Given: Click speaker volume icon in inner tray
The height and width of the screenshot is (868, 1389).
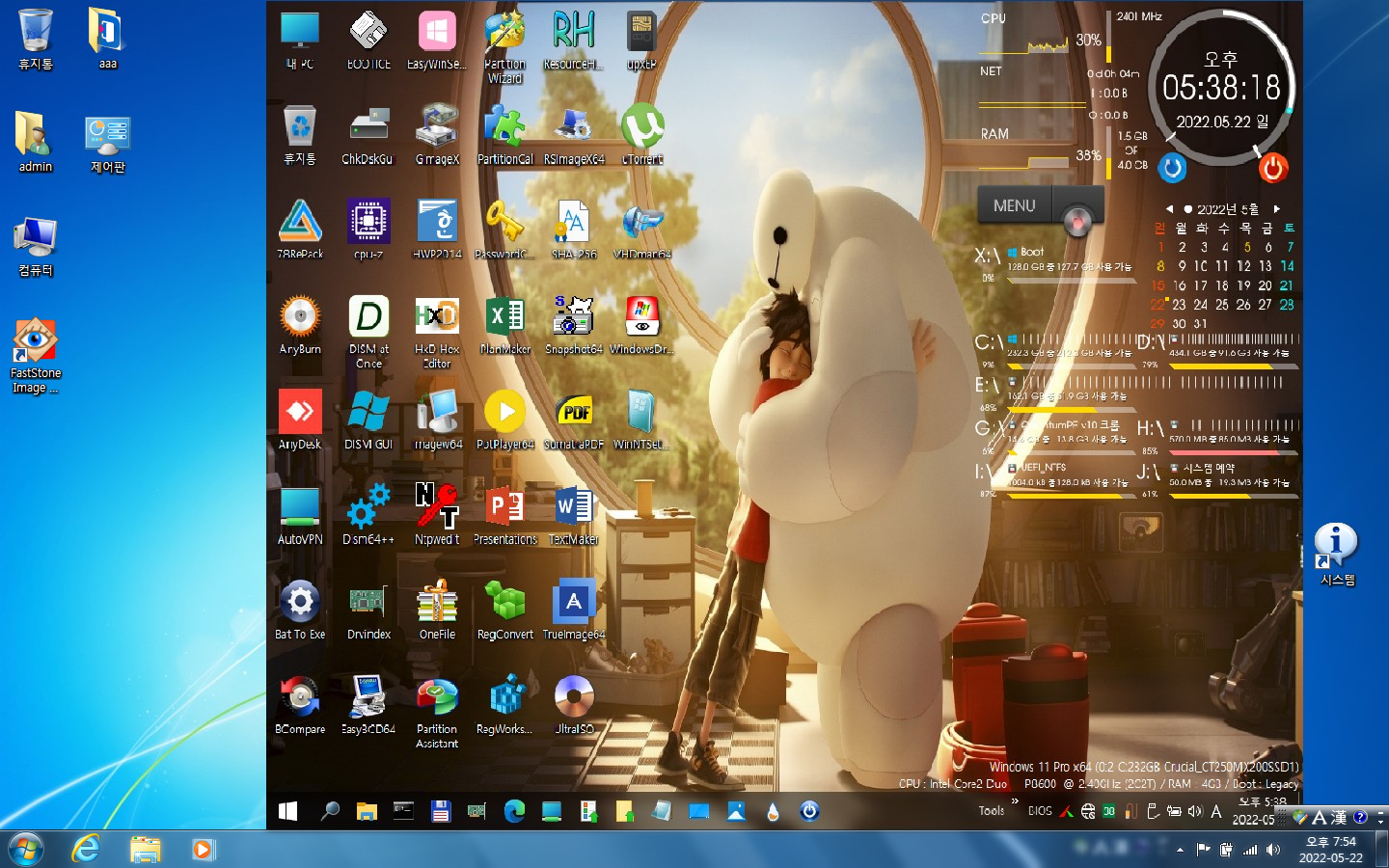Looking at the screenshot, I should tap(1195, 811).
